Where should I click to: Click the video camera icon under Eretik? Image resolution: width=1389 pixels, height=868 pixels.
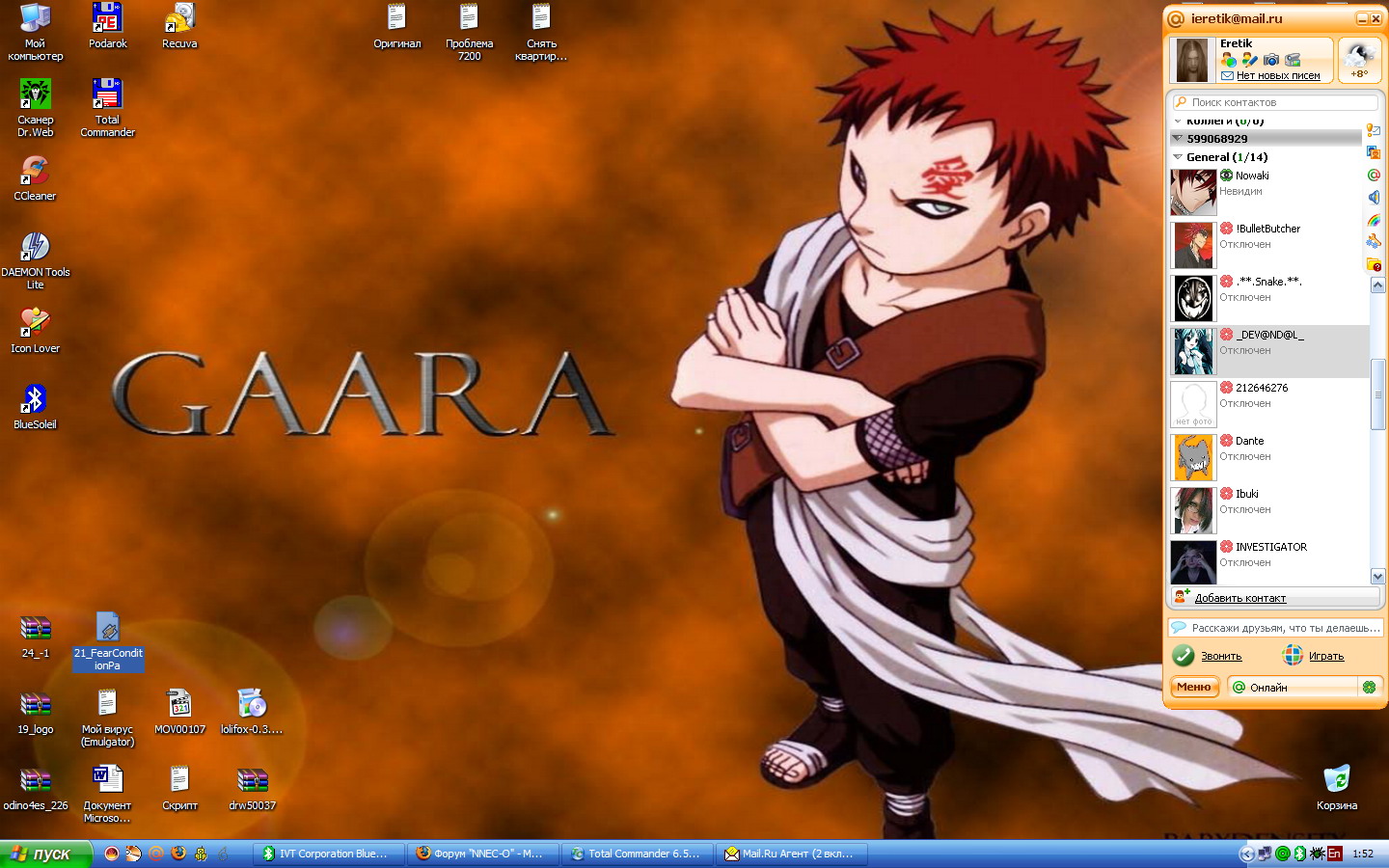1293,60
